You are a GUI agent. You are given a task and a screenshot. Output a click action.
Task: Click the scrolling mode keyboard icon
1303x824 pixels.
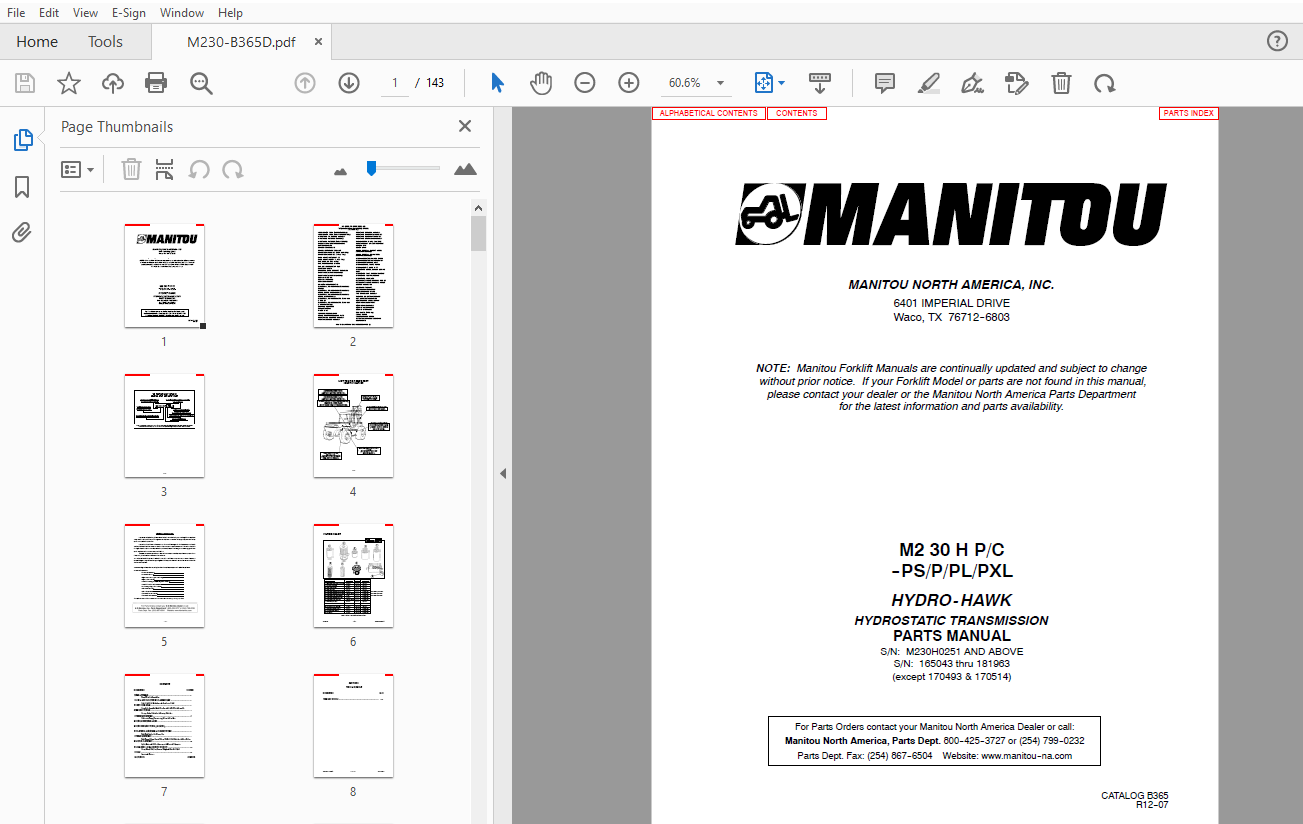click(x=820, y=83)
